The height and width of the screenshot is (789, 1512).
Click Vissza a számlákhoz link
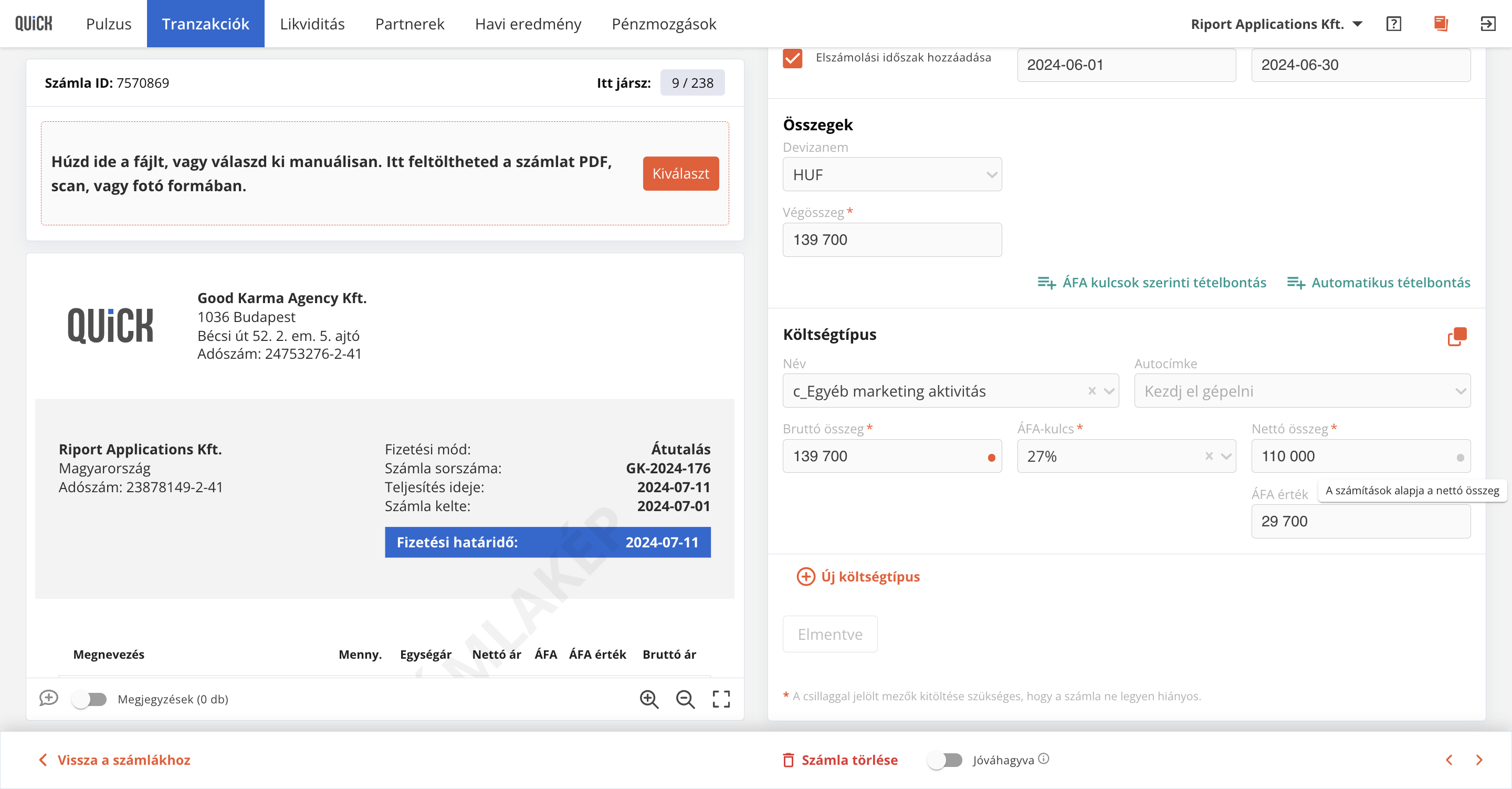point(114,760)
